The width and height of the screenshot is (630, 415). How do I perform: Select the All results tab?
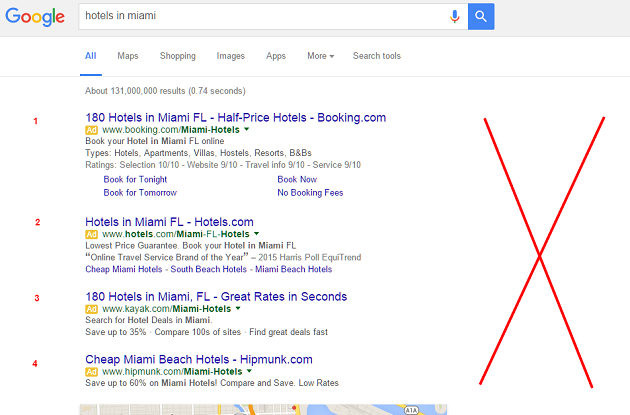coord(90,56)
